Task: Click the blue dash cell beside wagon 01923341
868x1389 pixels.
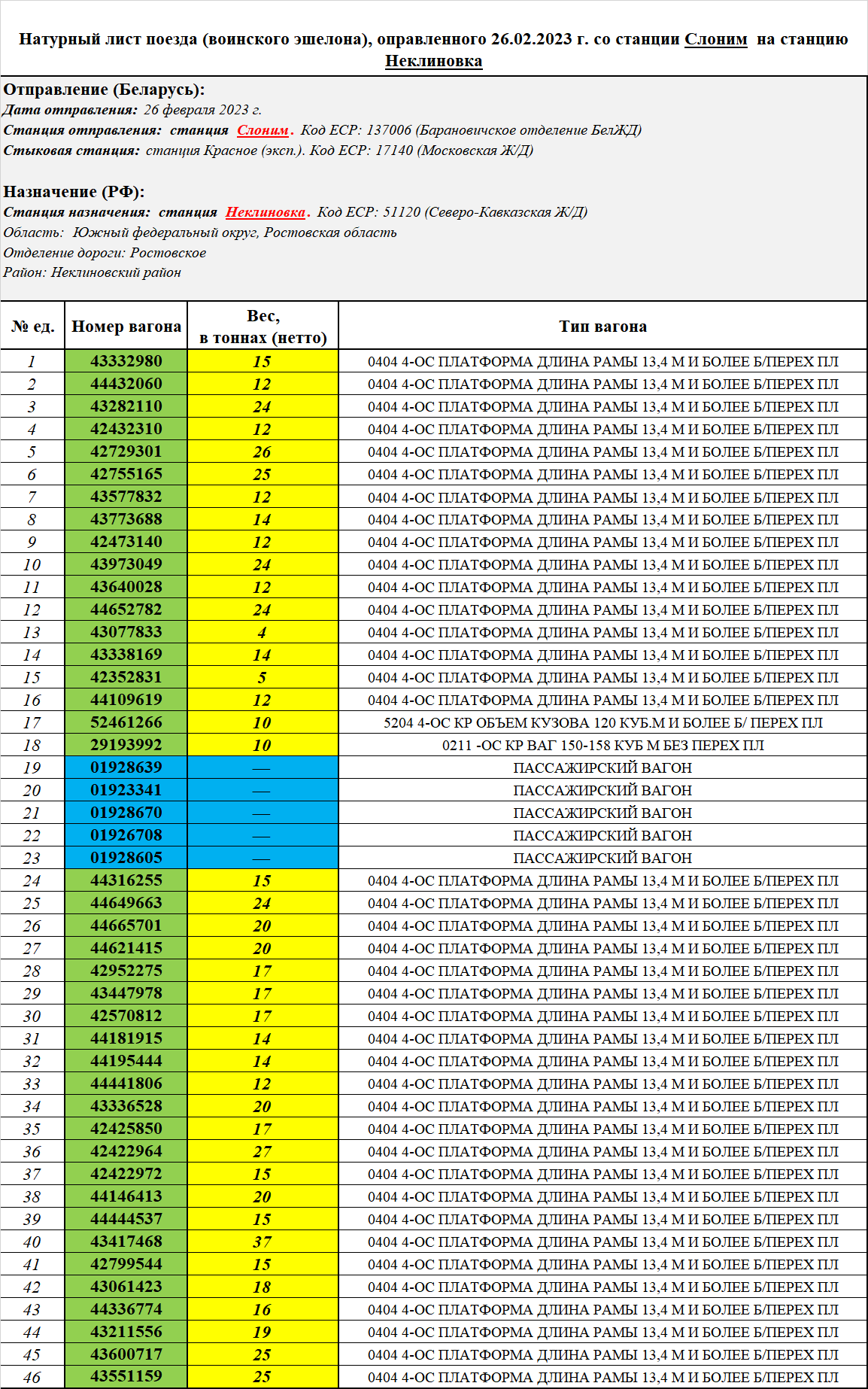Action: (263, 790)
